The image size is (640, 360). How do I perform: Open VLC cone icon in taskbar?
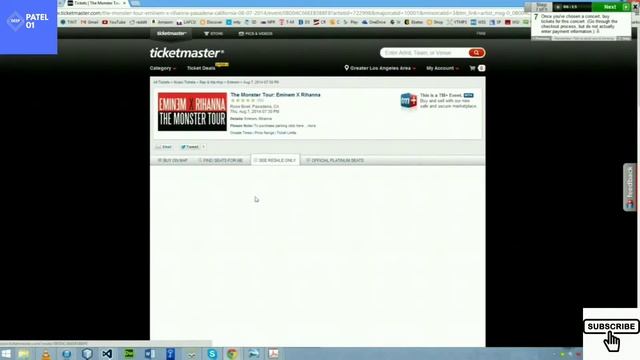pos(46,354)
